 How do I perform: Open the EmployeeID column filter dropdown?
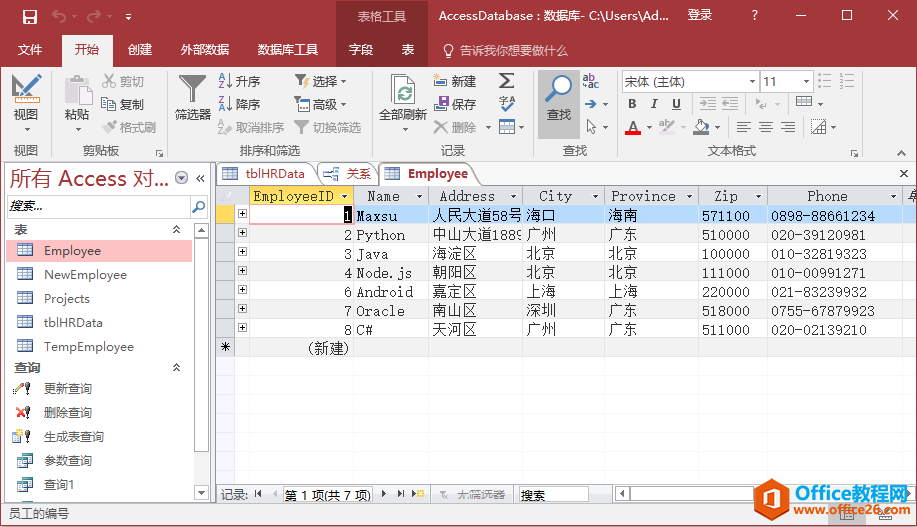(x=345, y=197)
